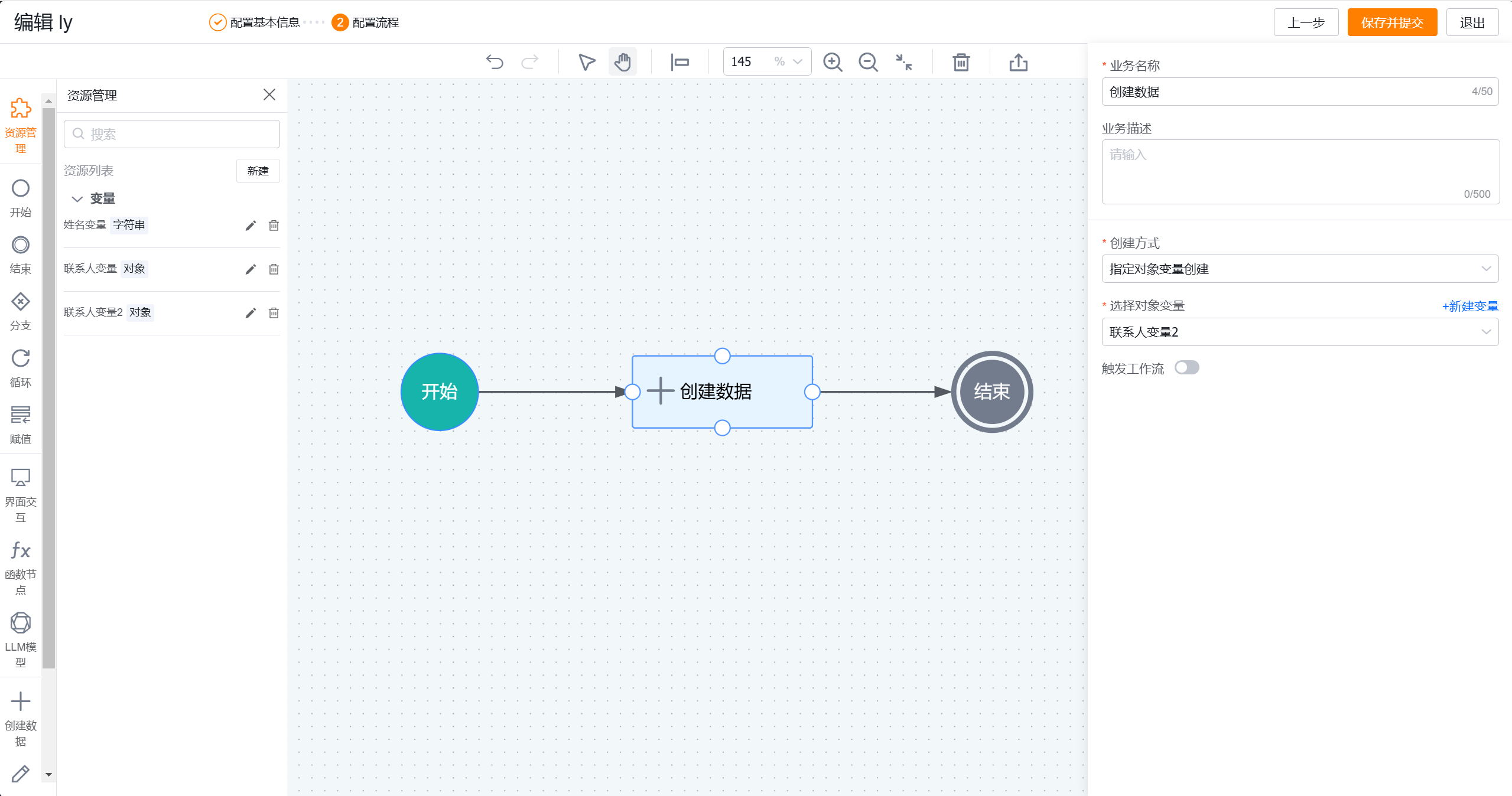Enable the 触发工作流 toggle switch
The width and height of the screenshot is (1512, 796).
pos(1186,368)
